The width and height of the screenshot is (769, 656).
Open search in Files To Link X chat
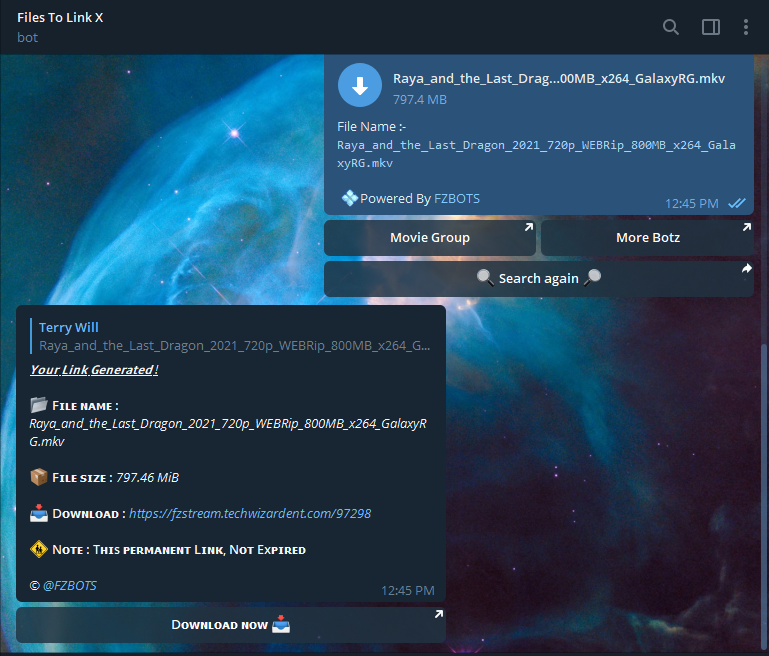[670, 27]
